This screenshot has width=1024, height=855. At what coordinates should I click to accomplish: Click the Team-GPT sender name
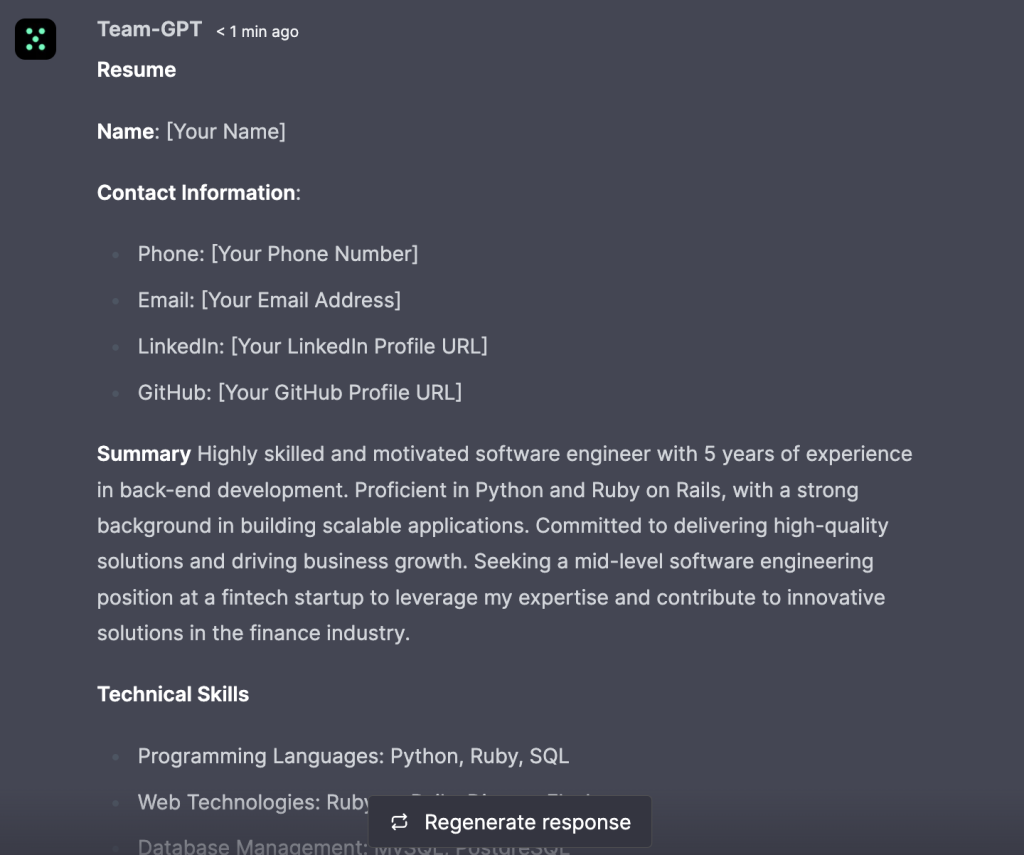click(150, 30)
